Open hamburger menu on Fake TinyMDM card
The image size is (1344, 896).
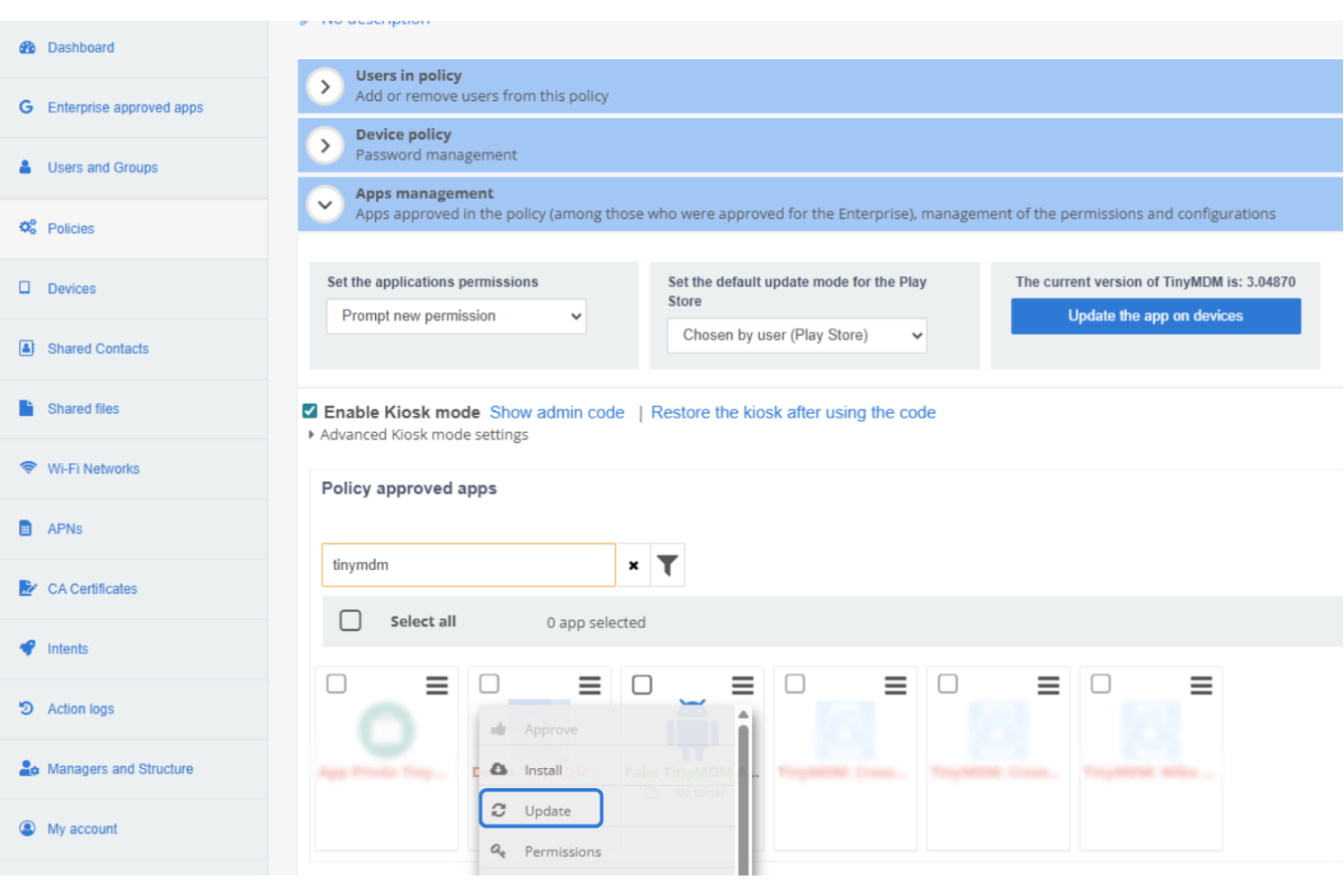[x=743, y=685]
